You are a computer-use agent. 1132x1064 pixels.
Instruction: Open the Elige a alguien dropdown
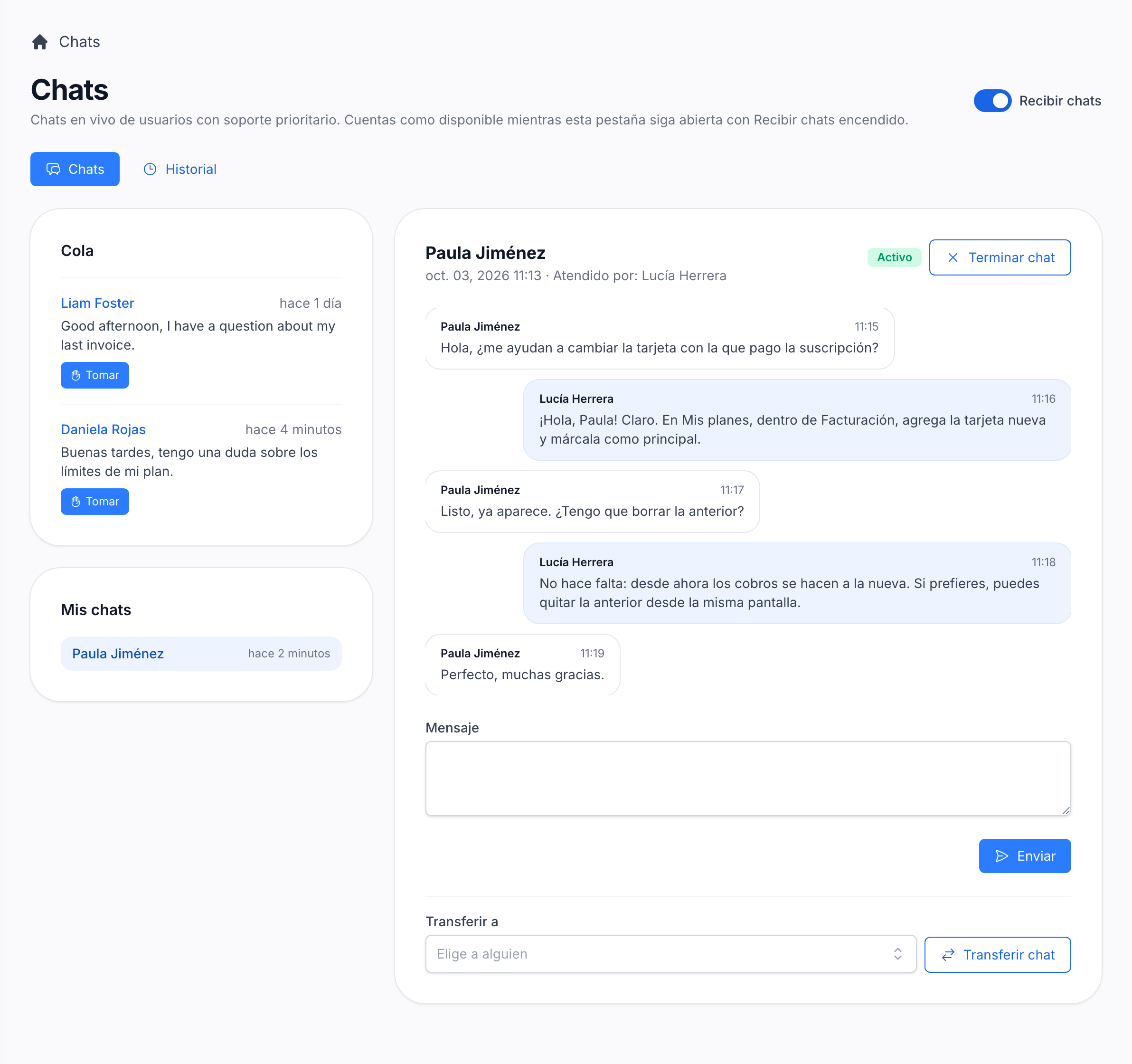pyautogui.click(x=671, y=954)
